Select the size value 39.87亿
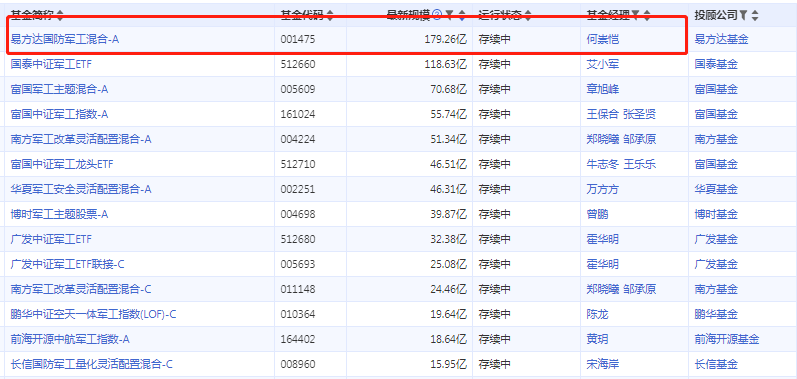The image size is (797, 379). (448, 214)
